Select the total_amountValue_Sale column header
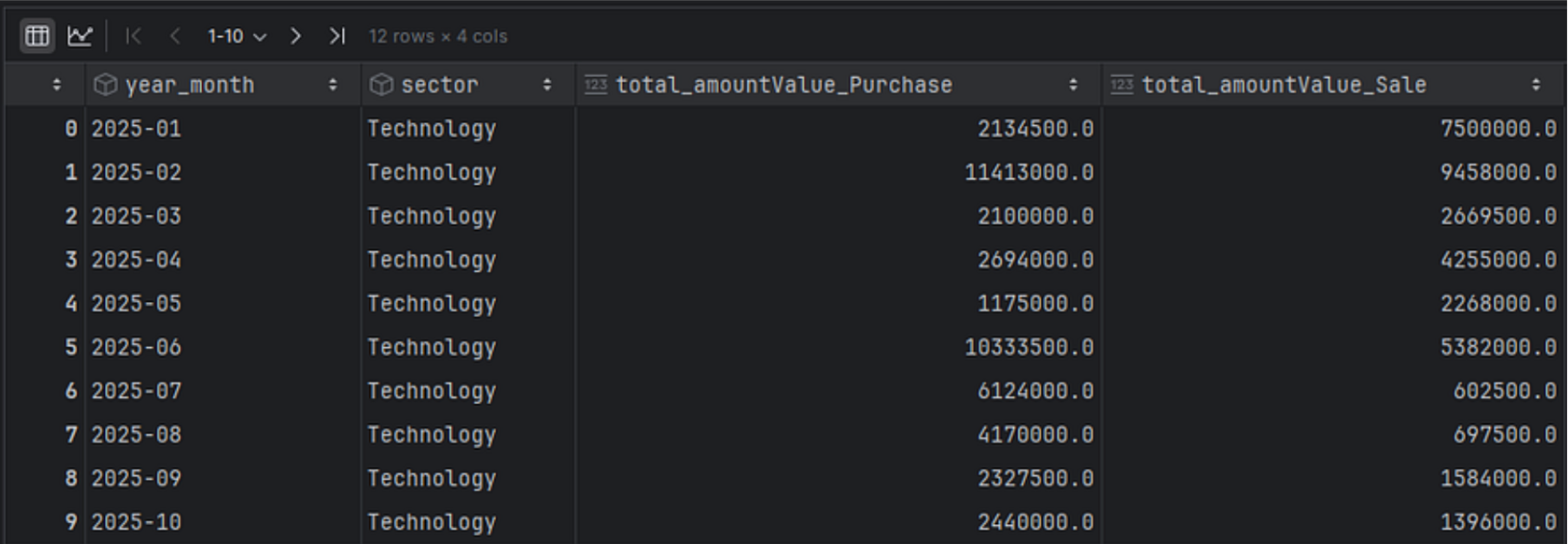This screenshot has width=1568, height=544. tap(1284, 85)
